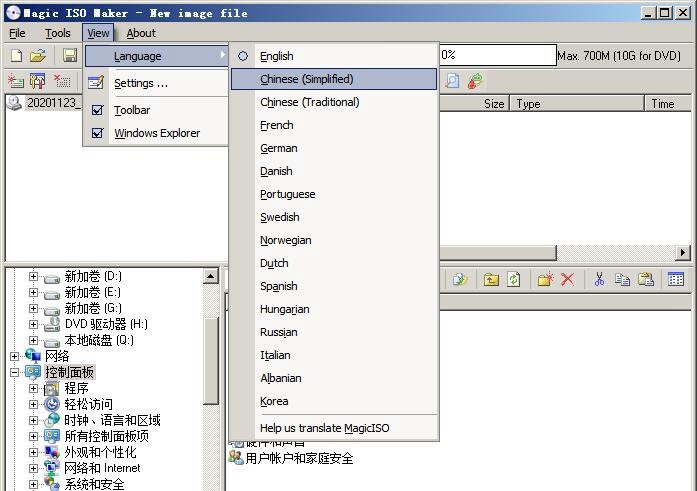
Task: Sort by the Type column header
Action: pyautogui.click(x=577, y=104)
